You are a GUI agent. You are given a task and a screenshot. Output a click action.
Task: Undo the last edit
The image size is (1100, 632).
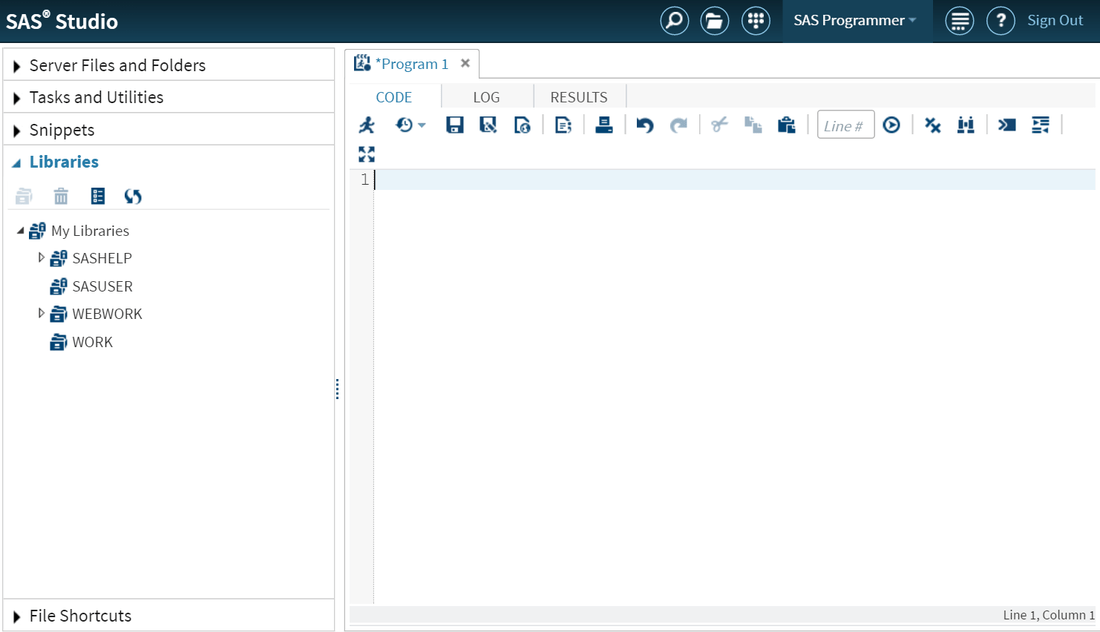(x=645, y=125)
